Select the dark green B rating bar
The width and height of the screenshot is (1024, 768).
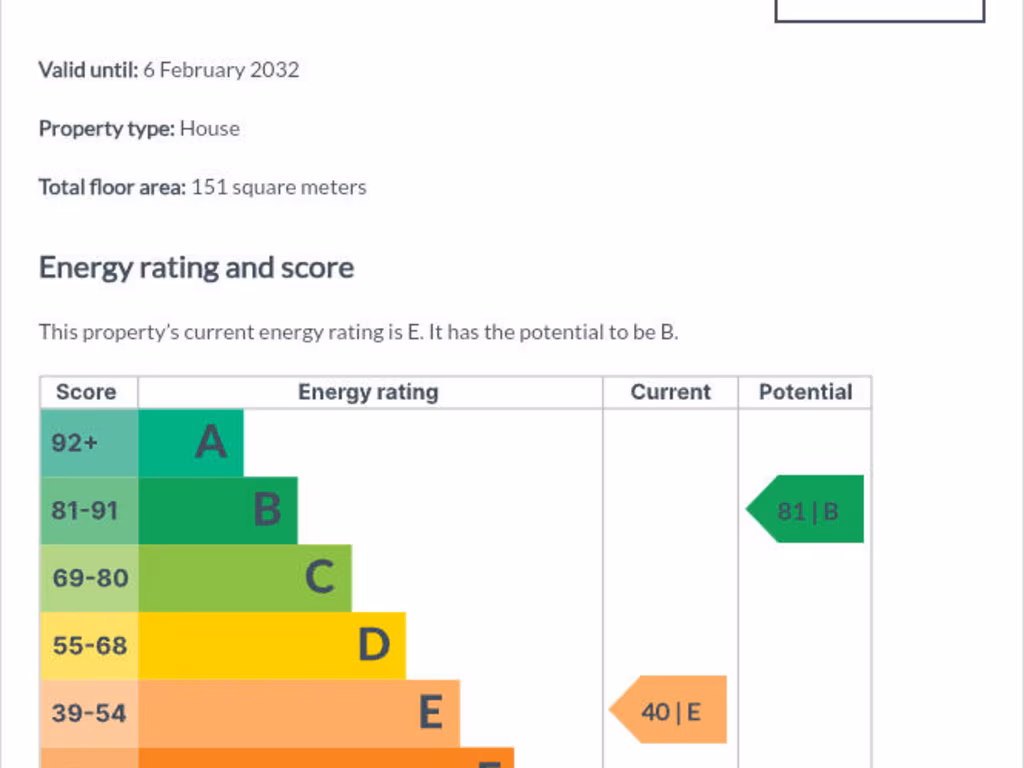point(218,511)
